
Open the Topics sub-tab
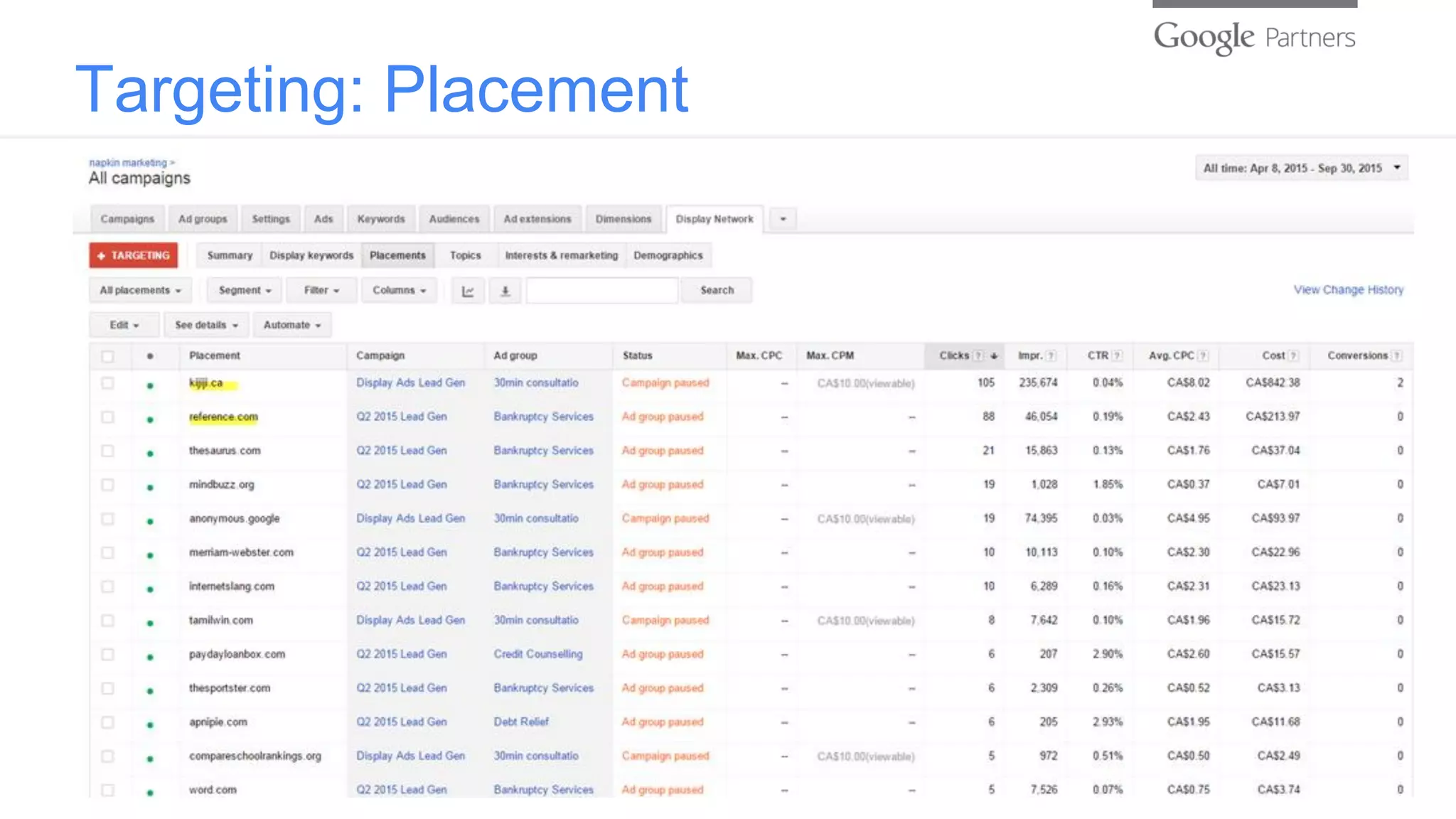click(x=465, y=255)
